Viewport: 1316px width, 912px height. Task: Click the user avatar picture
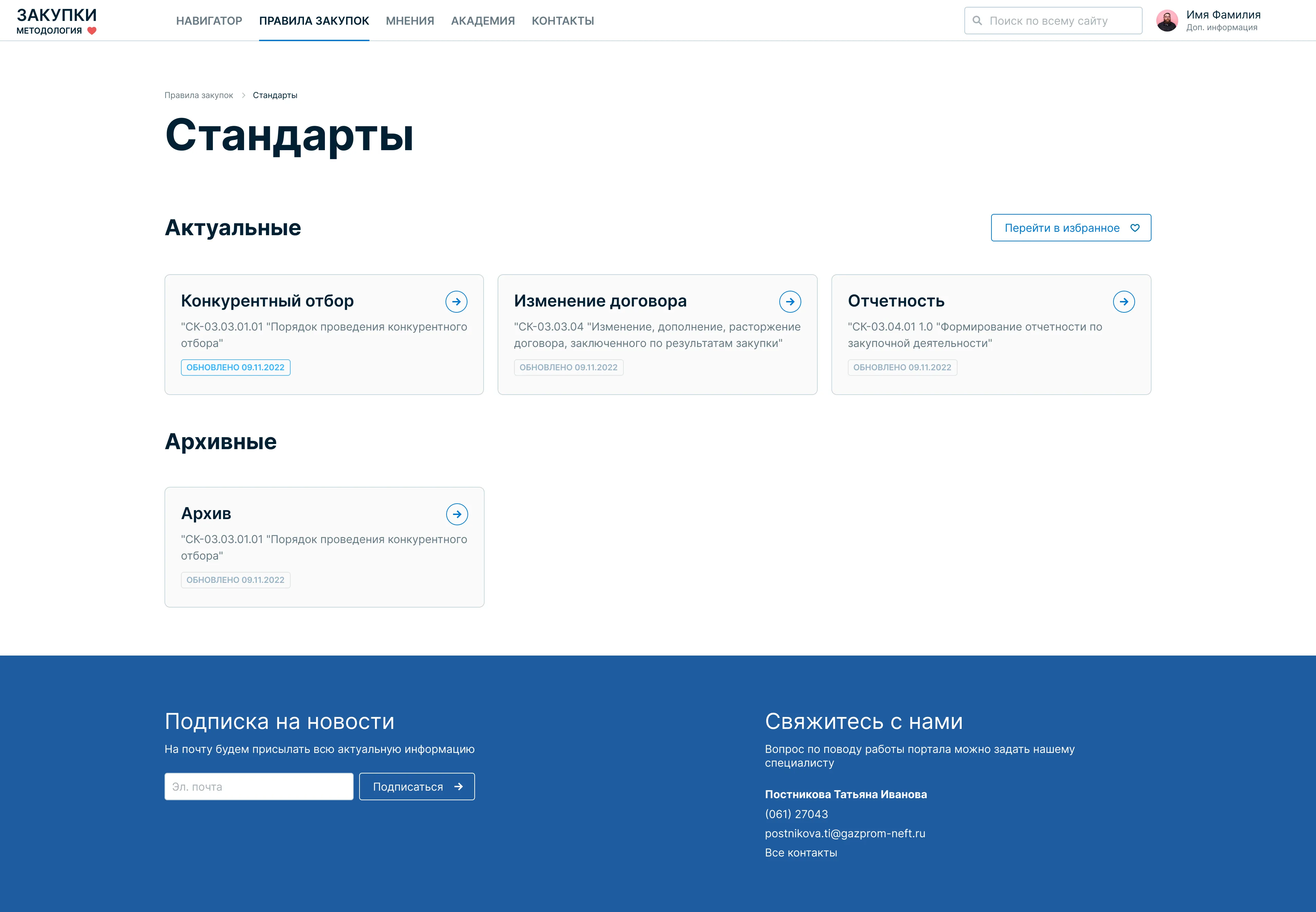pyautogui.click(x=1167, y=21)
